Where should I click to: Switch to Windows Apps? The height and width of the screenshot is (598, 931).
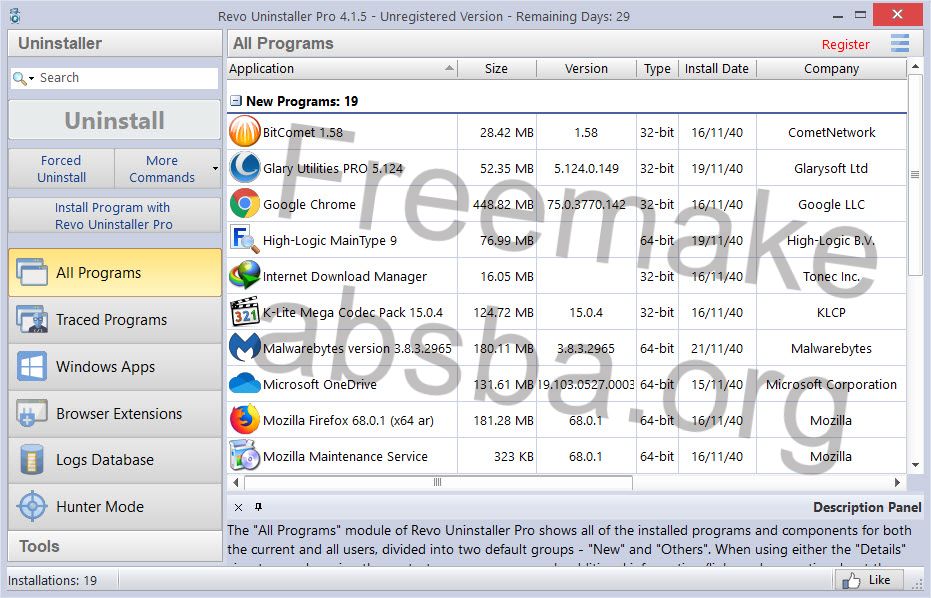coord(115,366)
